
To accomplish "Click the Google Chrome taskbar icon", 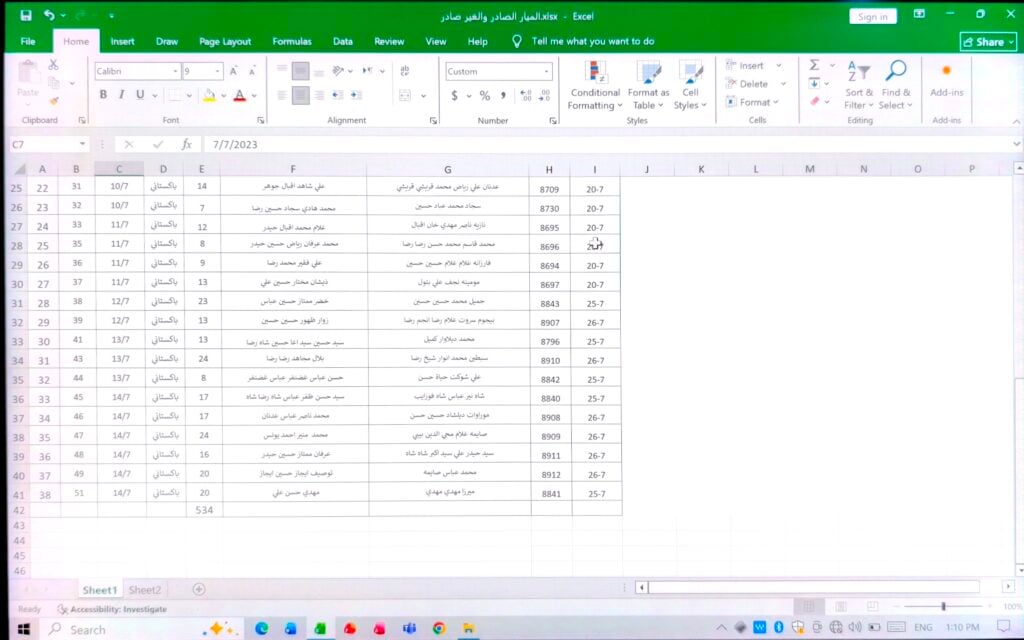I will (x=439, y=628).
